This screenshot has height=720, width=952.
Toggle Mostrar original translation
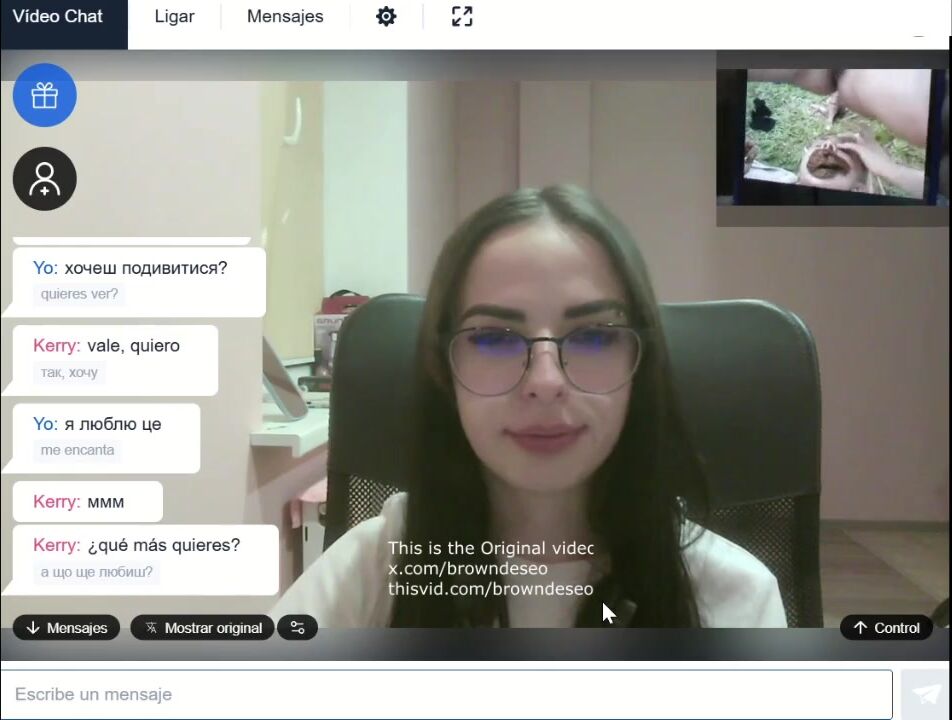coord(203,628)
